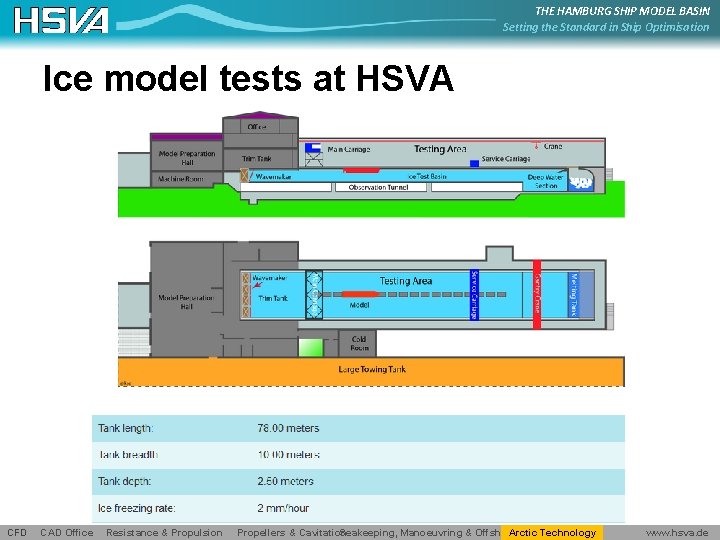Screen dimensions: 720x540
Task: Click the '78.00 meters' table value
Action: (288, 428)
